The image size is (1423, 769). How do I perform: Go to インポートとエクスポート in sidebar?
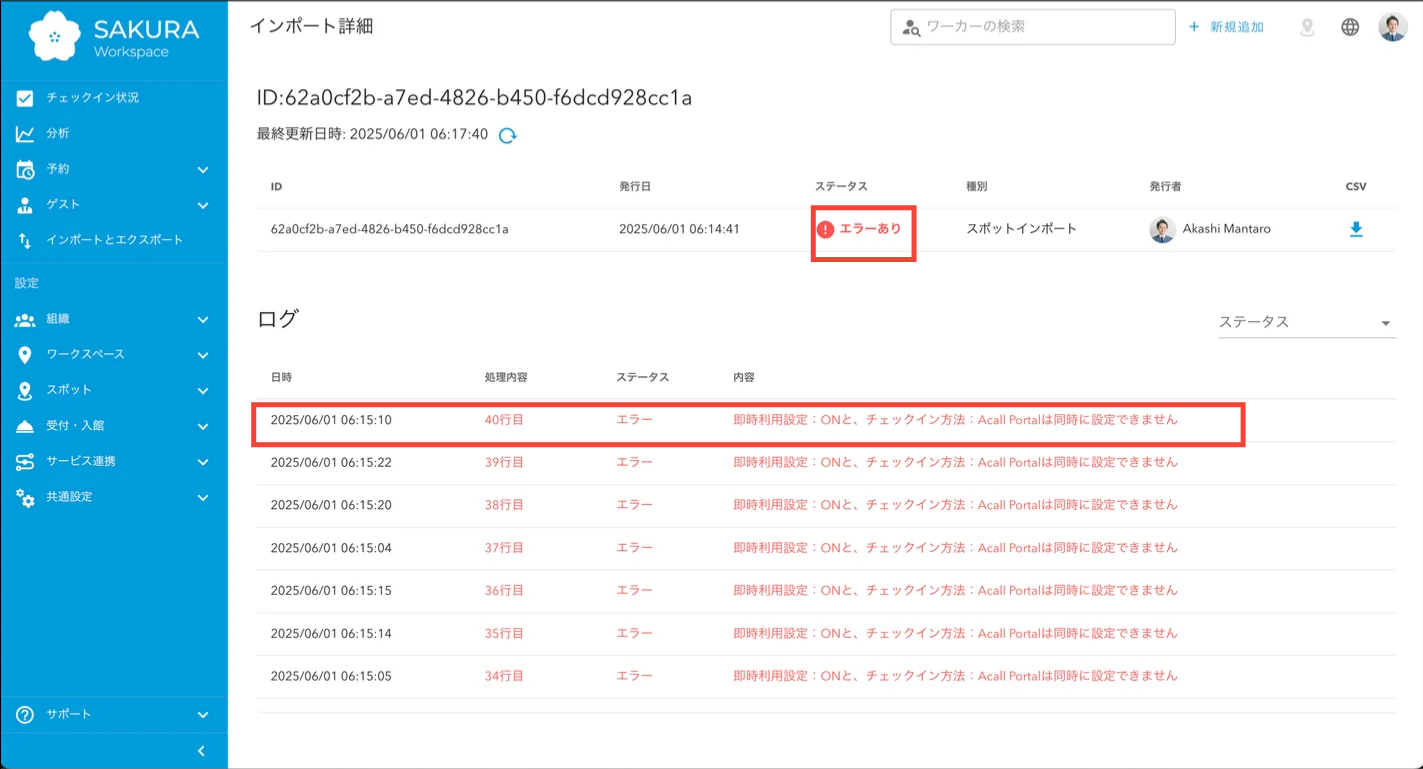click(x=114, y=240)
